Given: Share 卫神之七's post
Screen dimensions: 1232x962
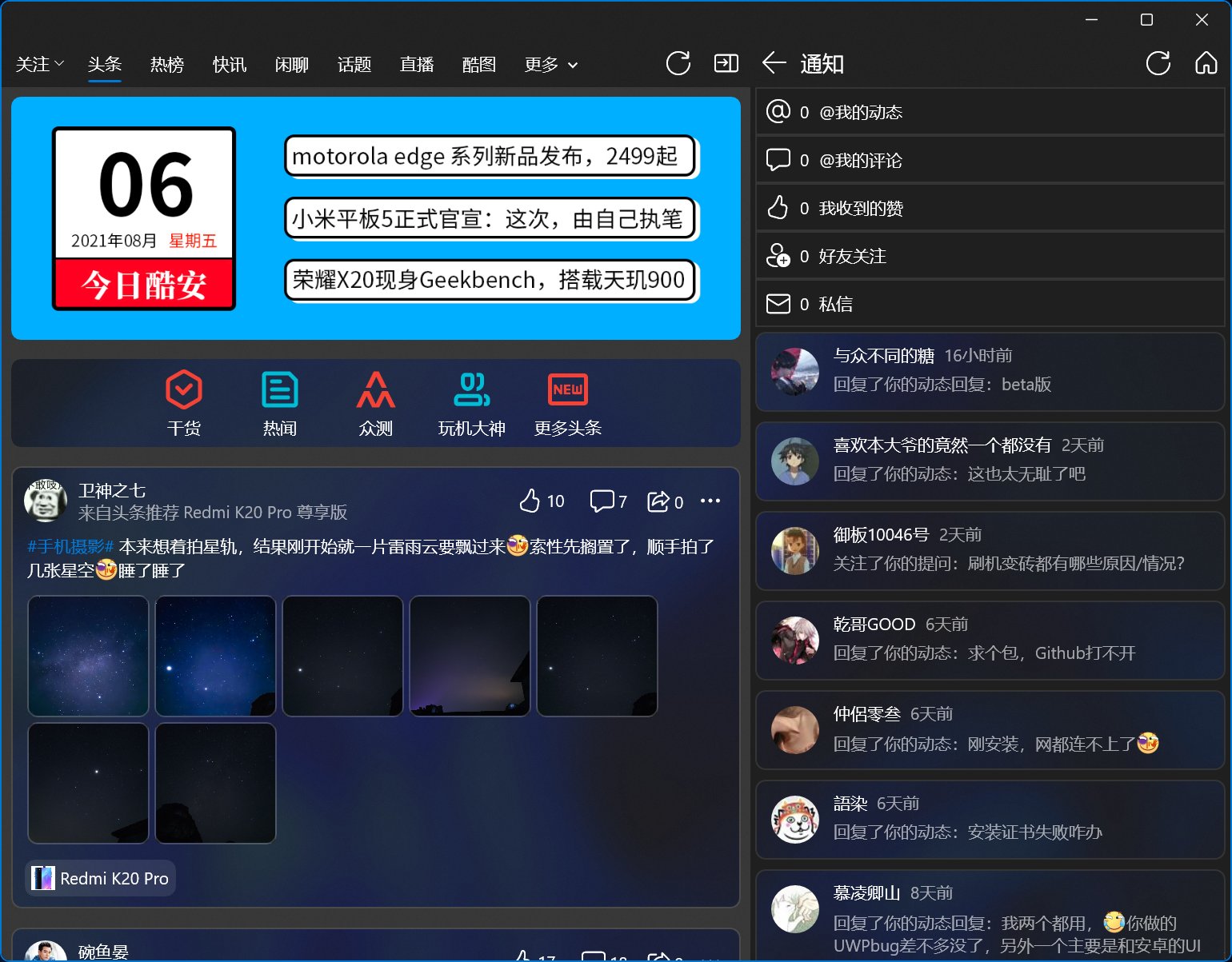Looking at the screenshot, I should (x=666, y=501).
